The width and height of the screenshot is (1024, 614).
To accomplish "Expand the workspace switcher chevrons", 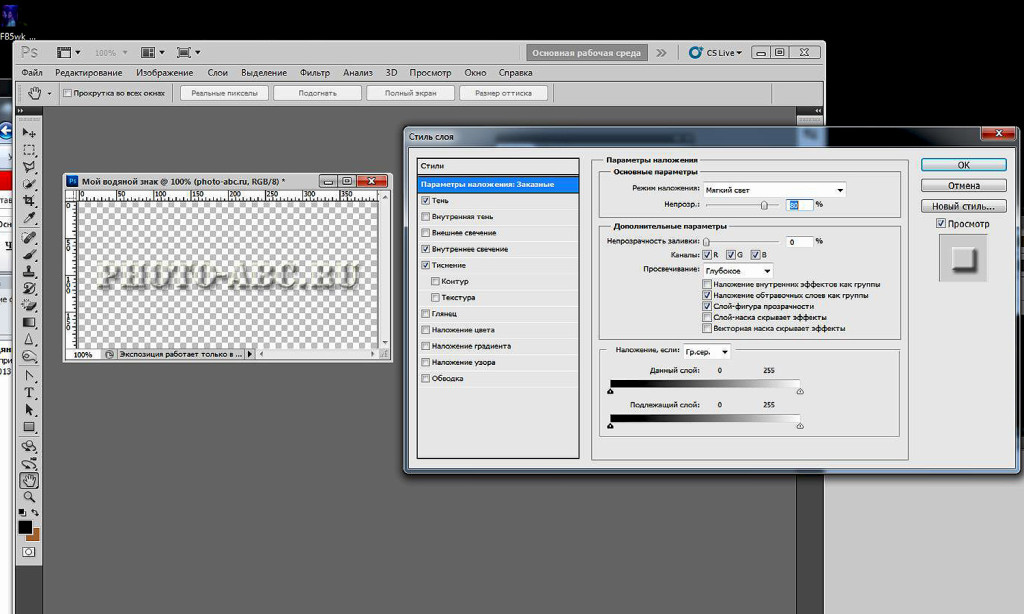I will click(662, 53).
